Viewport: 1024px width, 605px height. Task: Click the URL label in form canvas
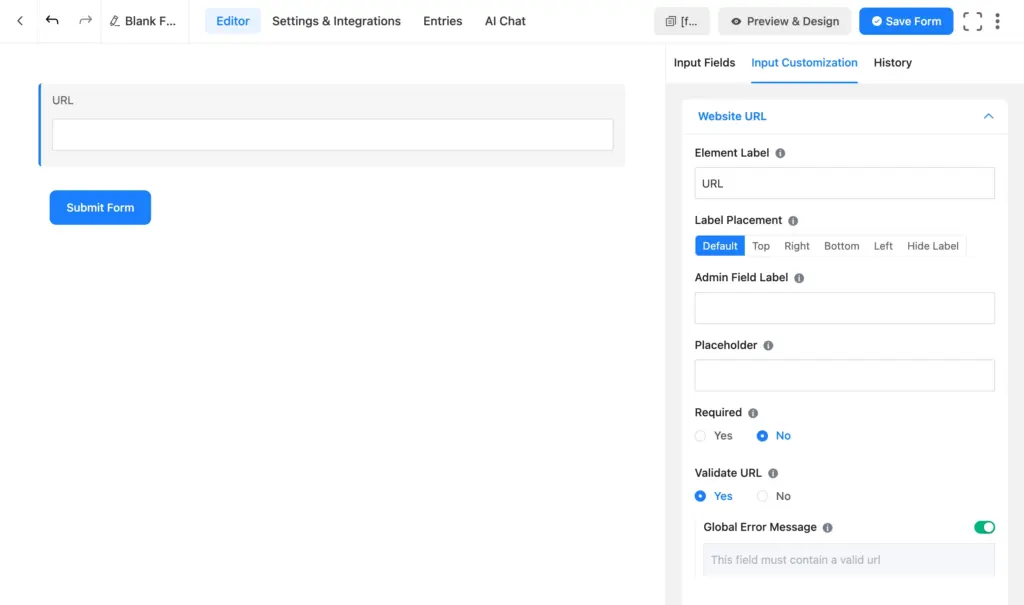click(x=63, y=101)
